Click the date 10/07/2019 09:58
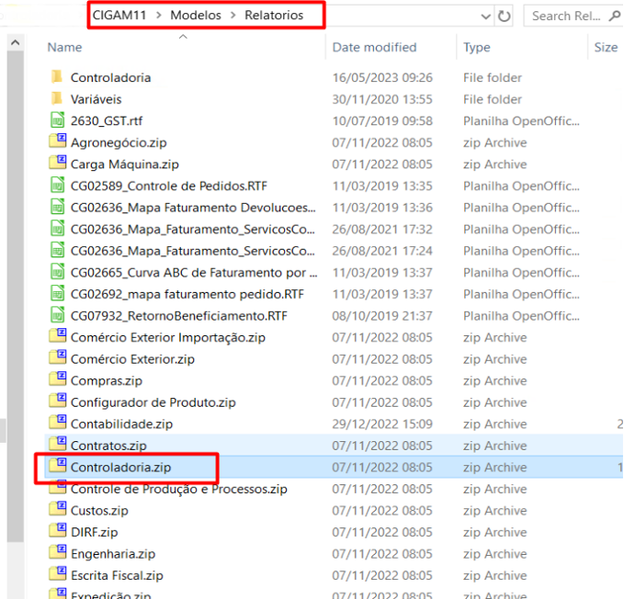The width and height of the screenshot is (624, 599). (382, 121)
